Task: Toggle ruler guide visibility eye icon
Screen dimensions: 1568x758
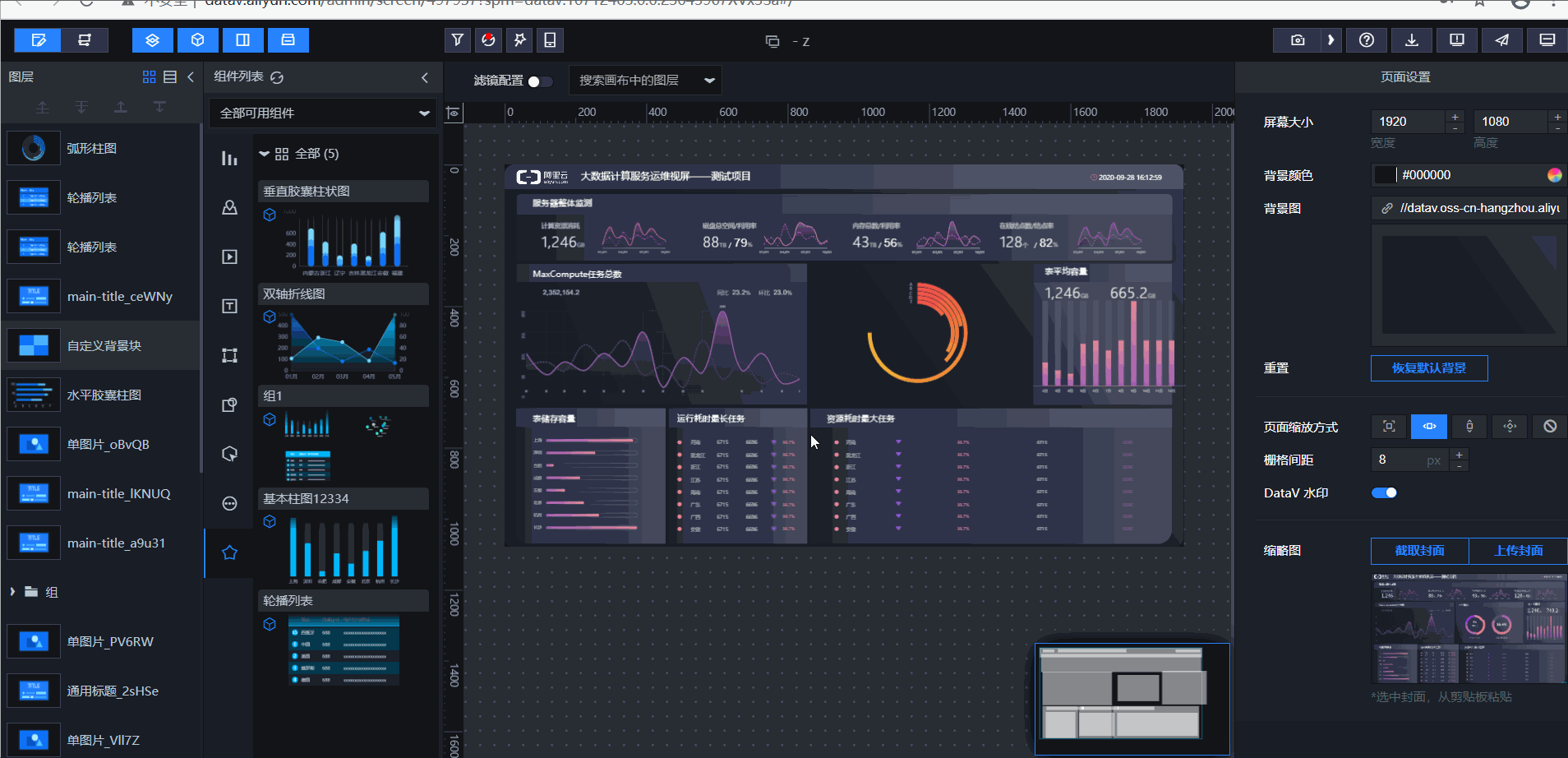Action: point(453,113)
